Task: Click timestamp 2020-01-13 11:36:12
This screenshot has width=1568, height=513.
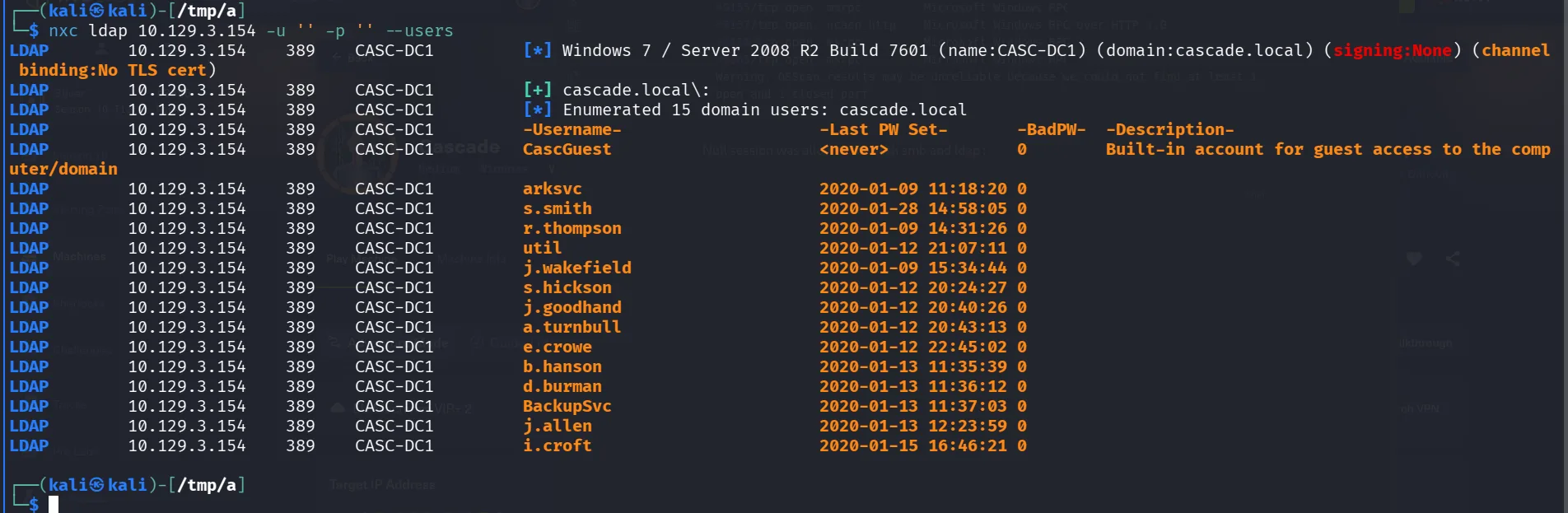Action: 912,386
